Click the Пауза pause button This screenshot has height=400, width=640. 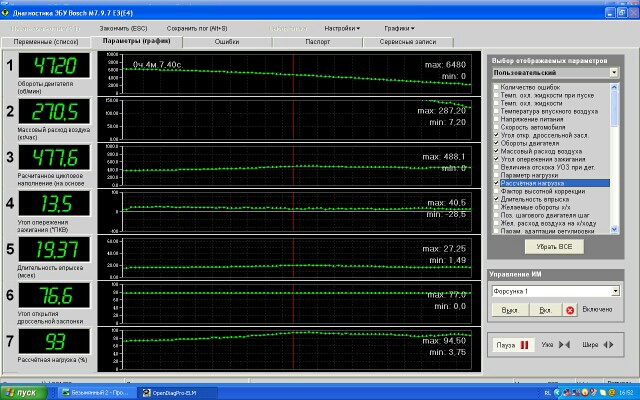513,345
